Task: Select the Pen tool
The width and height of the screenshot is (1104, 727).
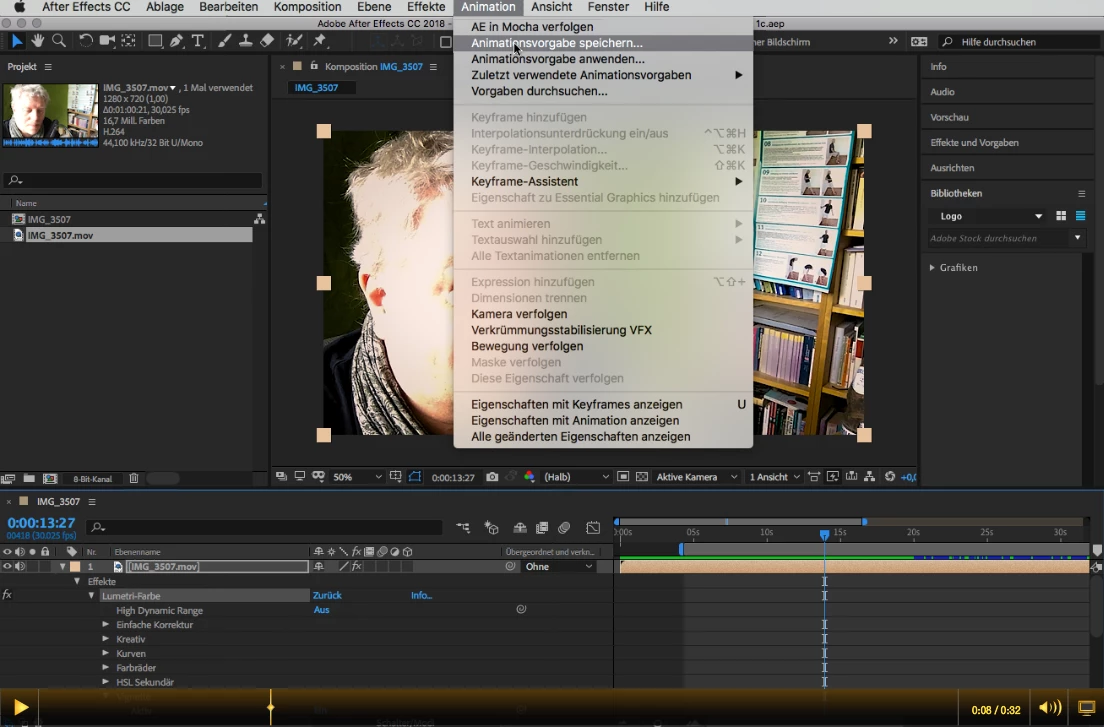Action: 176,41
